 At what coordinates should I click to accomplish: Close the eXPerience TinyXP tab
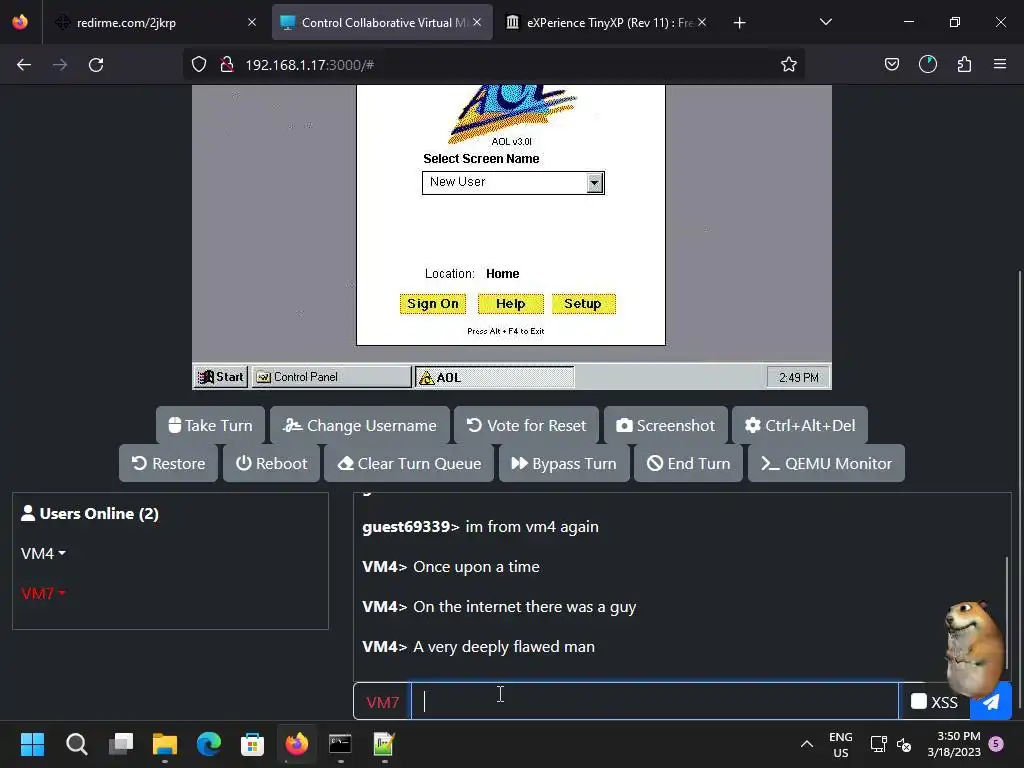coord(702,22)
